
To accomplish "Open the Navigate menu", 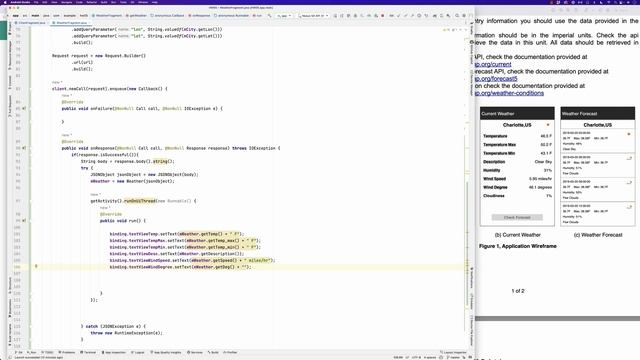I will point(67,2).
